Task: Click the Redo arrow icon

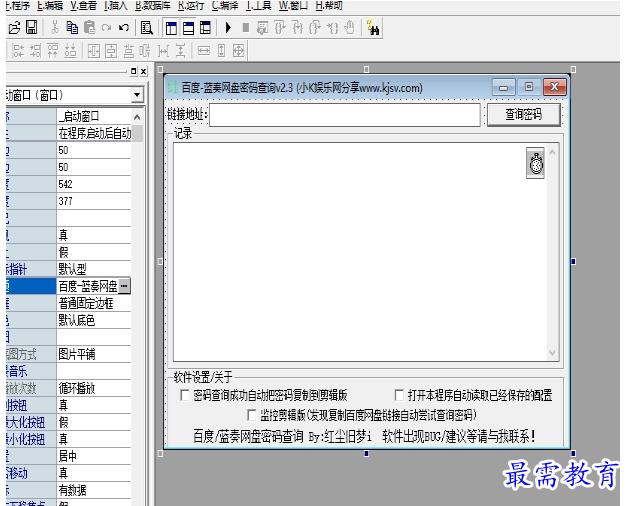Action: click(106, 28)
